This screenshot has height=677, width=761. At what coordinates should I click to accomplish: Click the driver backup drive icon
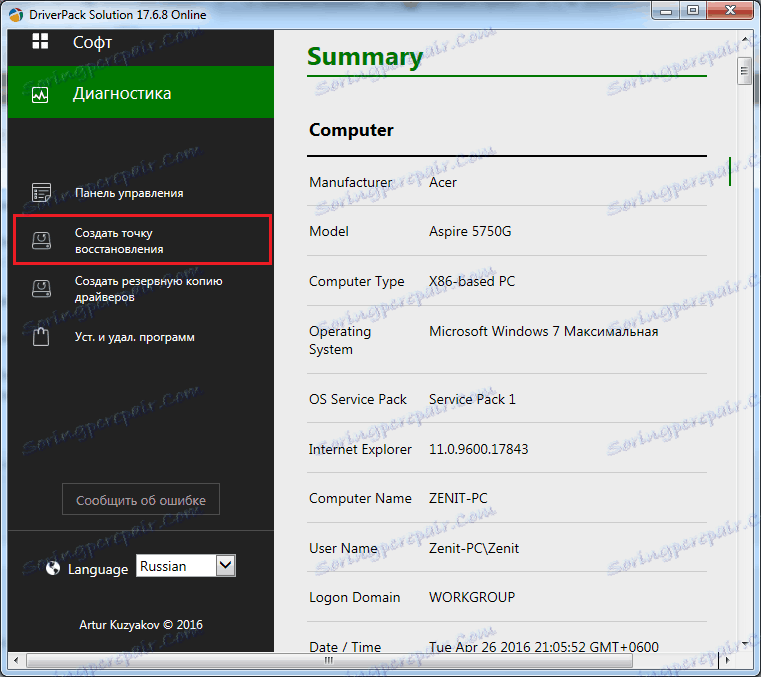pyautogui.click(x=41, y=289)
